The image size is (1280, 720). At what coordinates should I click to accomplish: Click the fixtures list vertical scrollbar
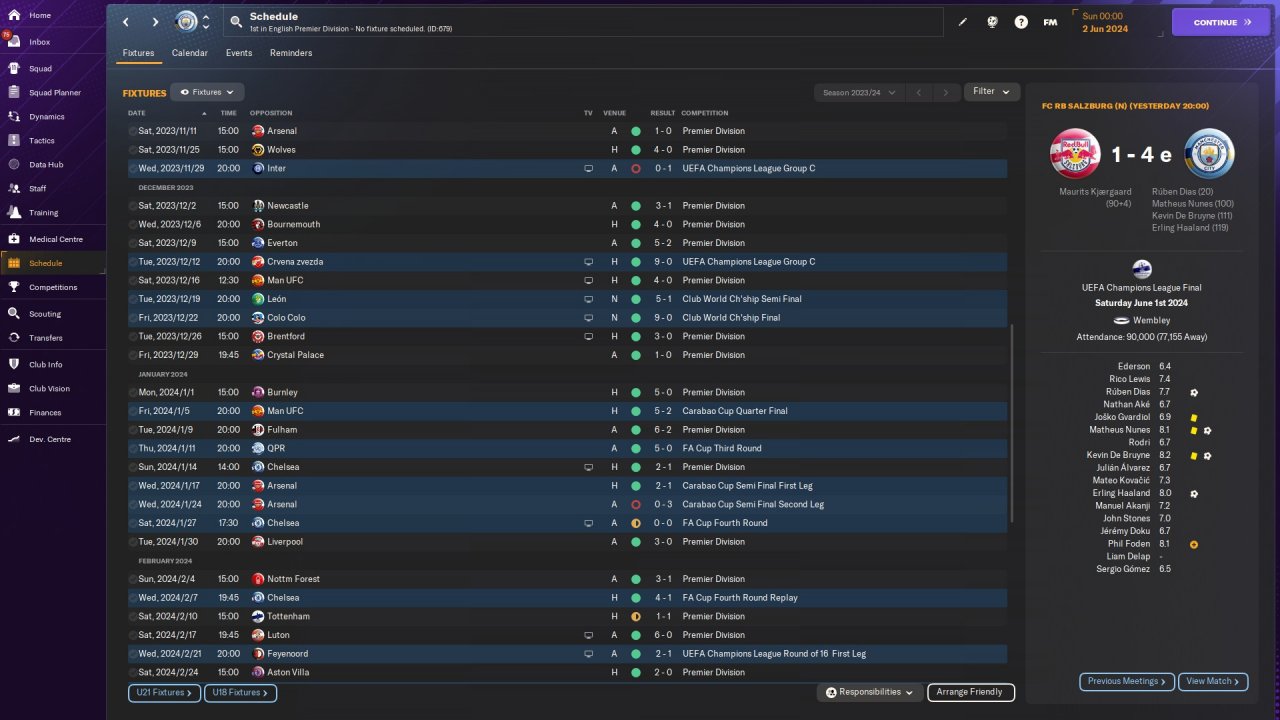point(1011,422)
